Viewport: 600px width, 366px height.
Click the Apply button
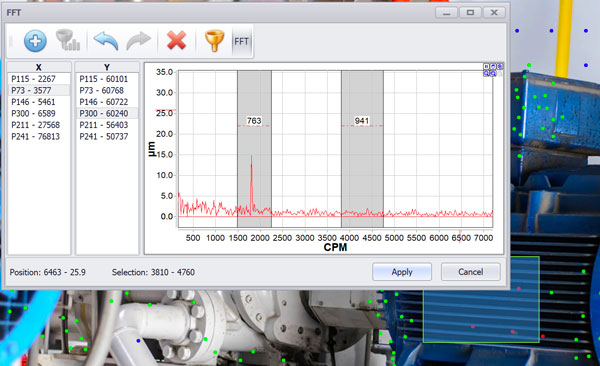click(402, 272)
